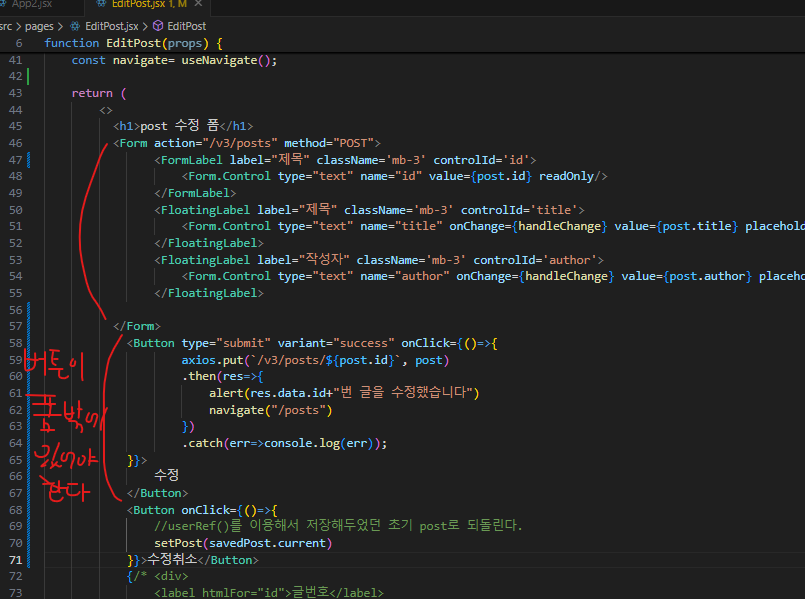Screen dimensions: 805x599
Task: Click the //userRef() comment on line 69
Action: 338,526
